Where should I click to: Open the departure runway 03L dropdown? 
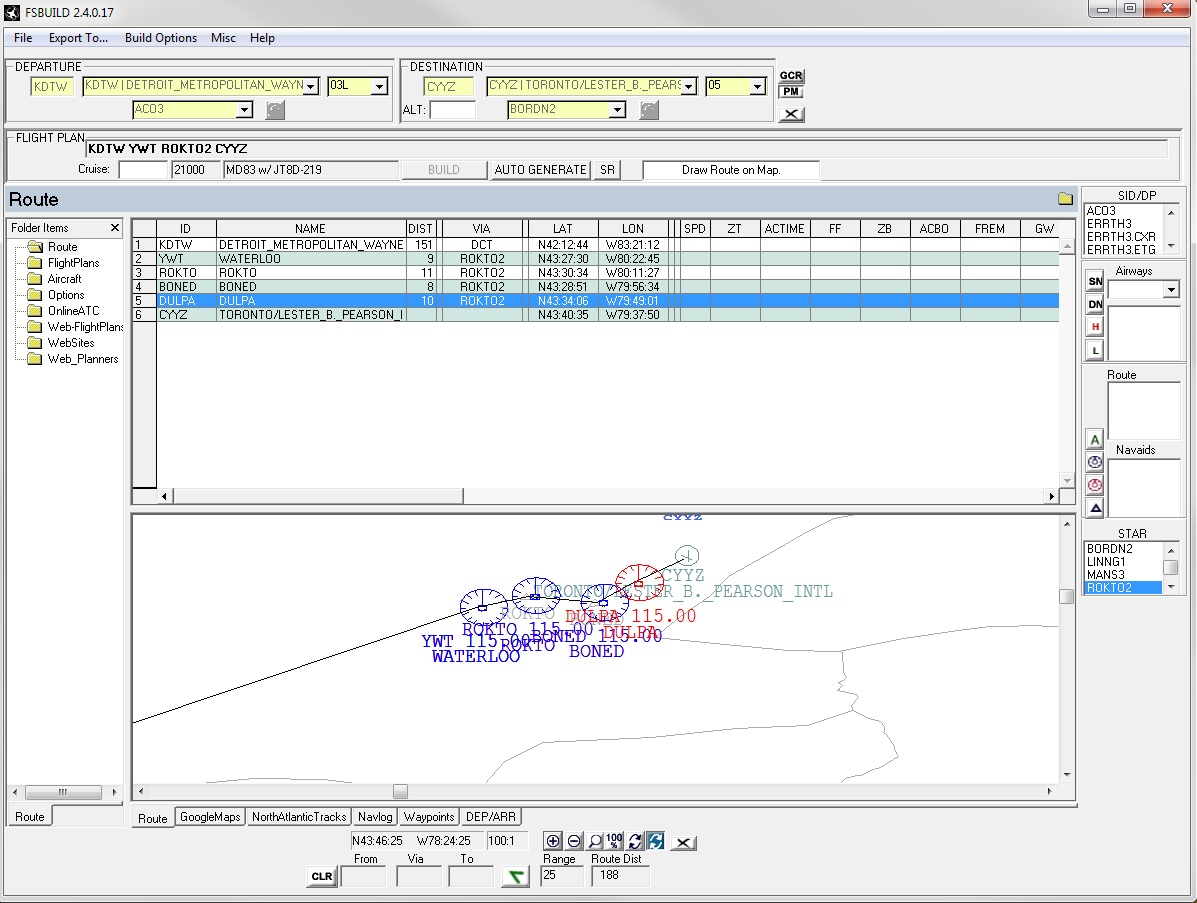click(379, 86)
